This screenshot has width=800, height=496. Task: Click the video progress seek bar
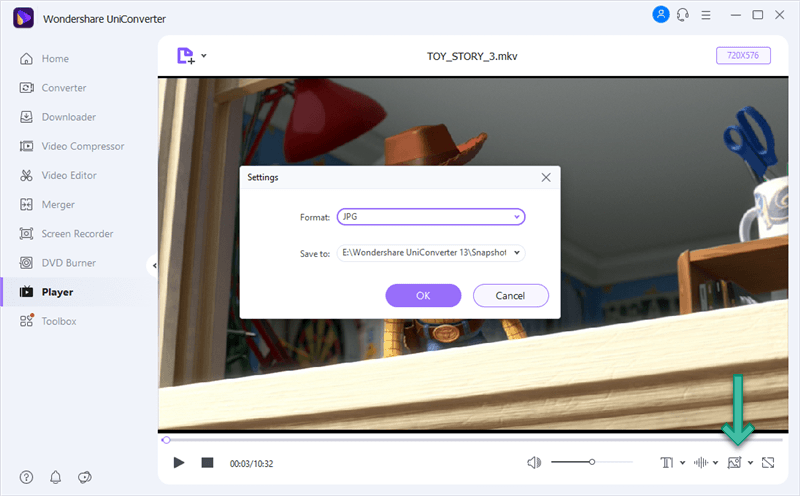coord(472,440)
